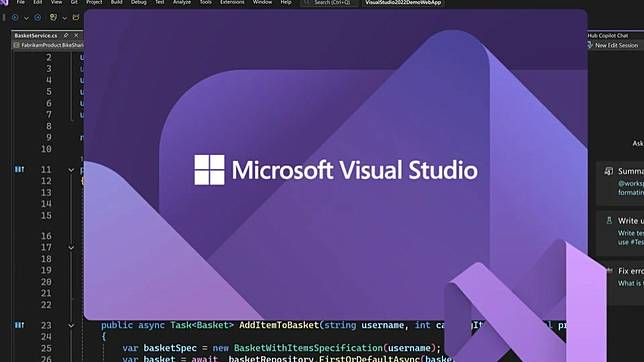Open the Analyze menu
The height and width of the screenshot is (362, 644).
click(x=182, y=2)
